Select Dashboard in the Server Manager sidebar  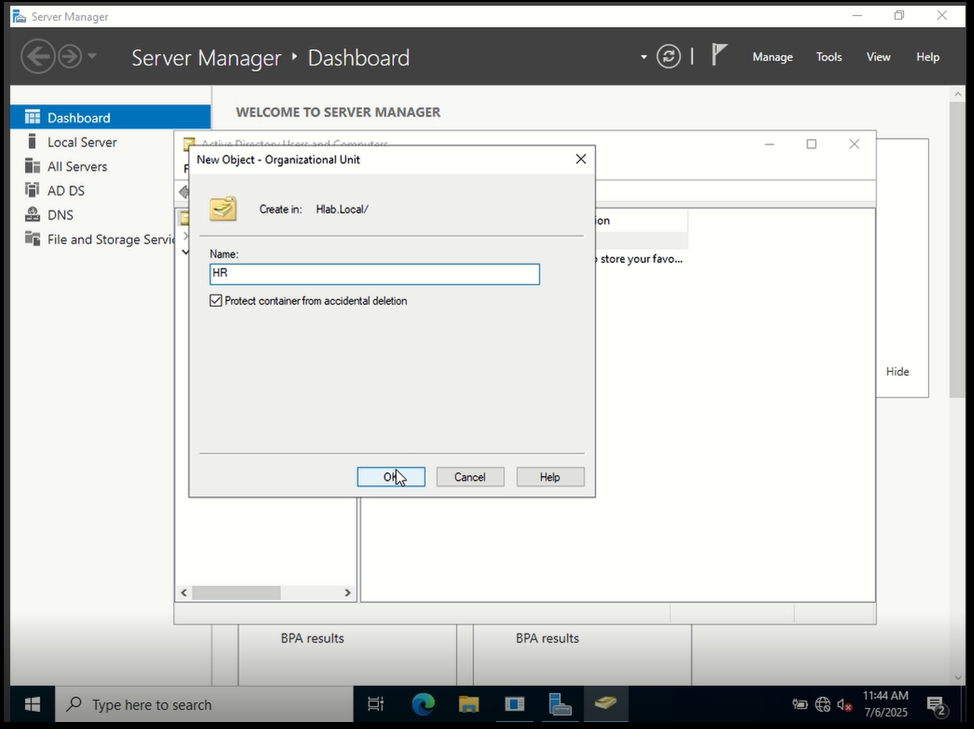point(111,117)
